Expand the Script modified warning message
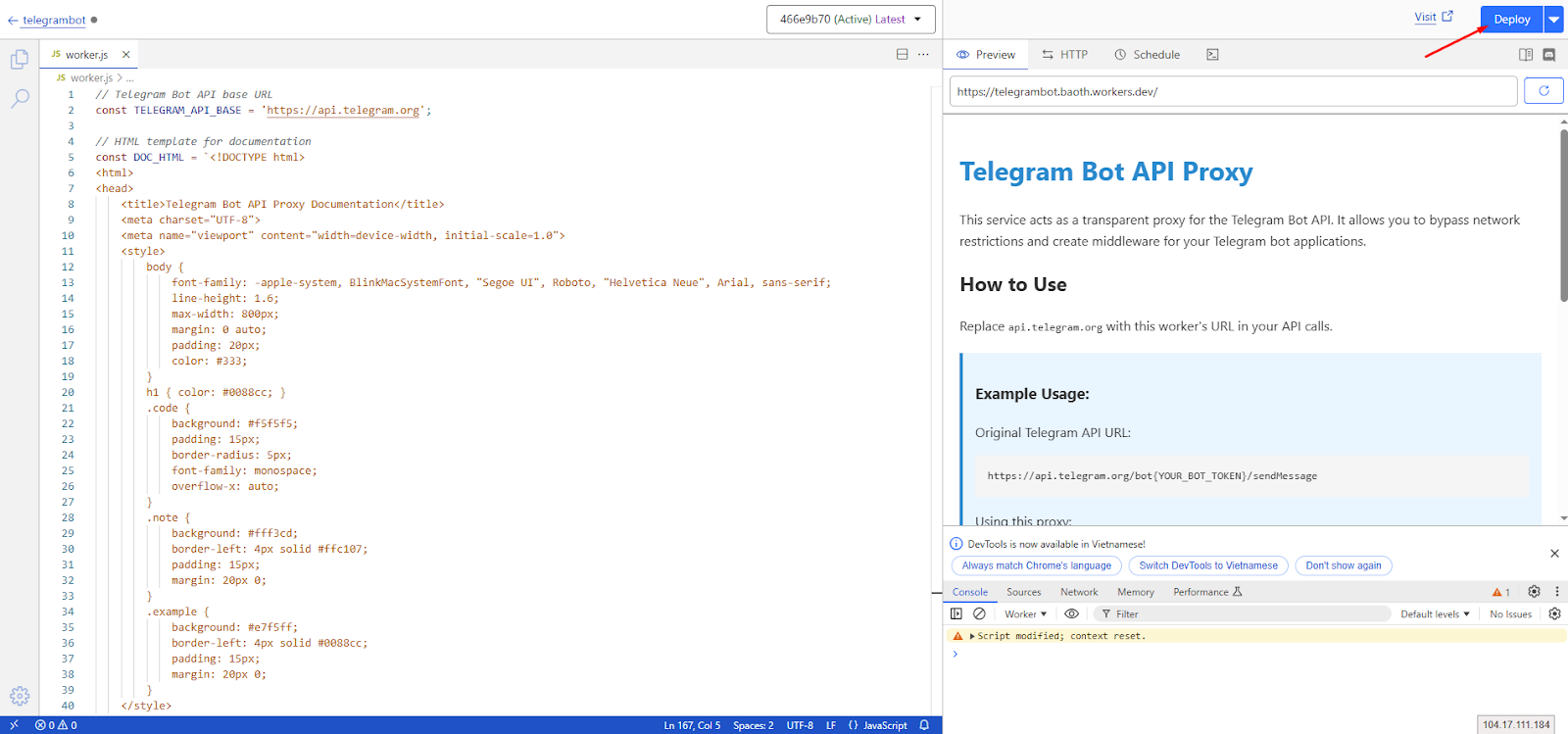 pos(972,636)
